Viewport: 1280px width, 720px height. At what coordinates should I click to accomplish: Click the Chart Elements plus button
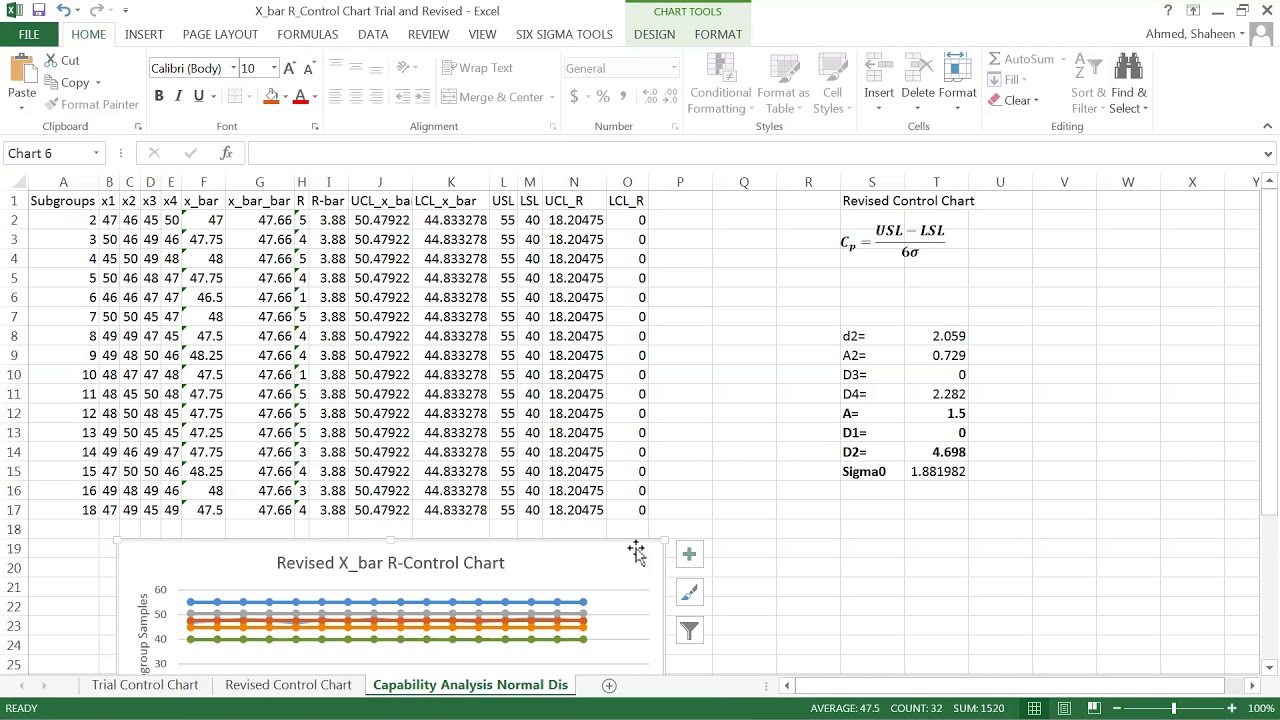tap(689, 554)
